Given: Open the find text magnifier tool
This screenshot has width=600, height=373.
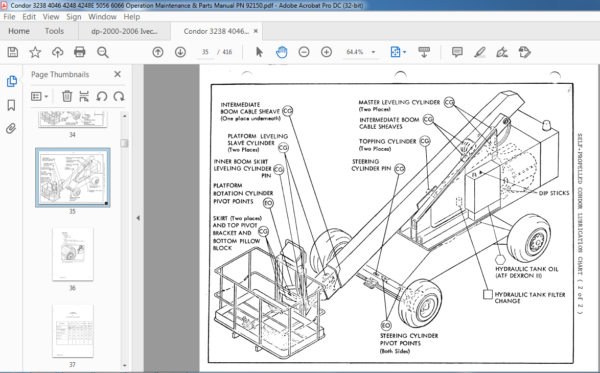Looking at the screenshot, I should click(x=103, y=52).
